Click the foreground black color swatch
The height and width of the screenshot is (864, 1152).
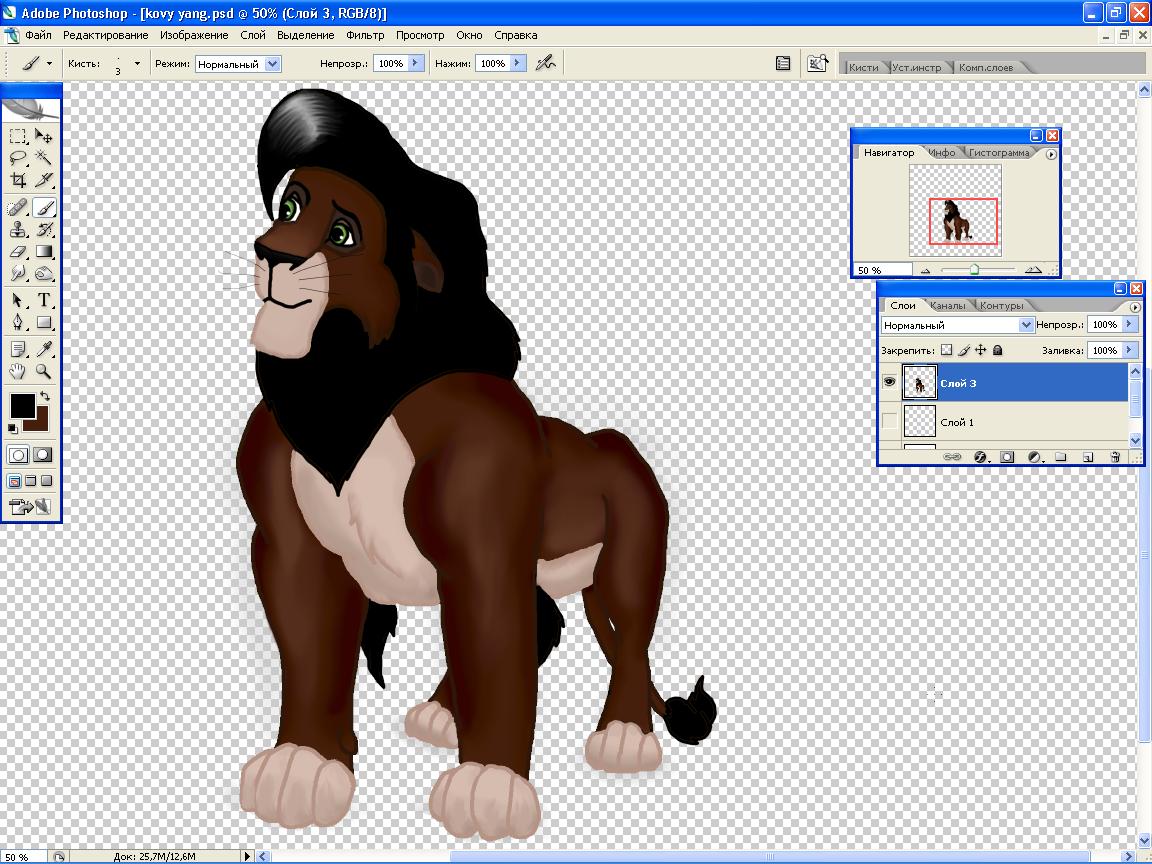pos(22,406)
